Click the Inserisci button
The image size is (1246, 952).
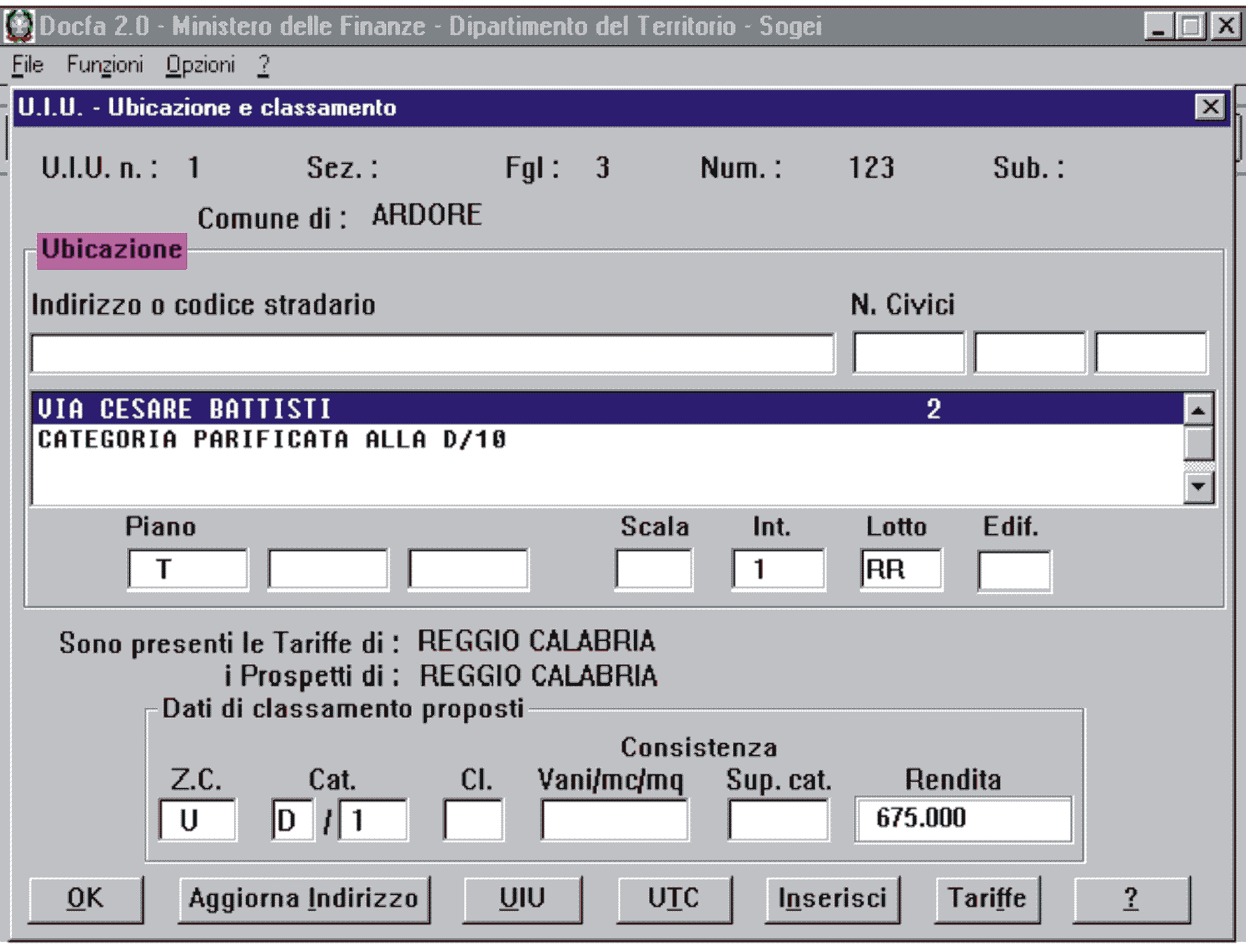[x=832, y=899]
